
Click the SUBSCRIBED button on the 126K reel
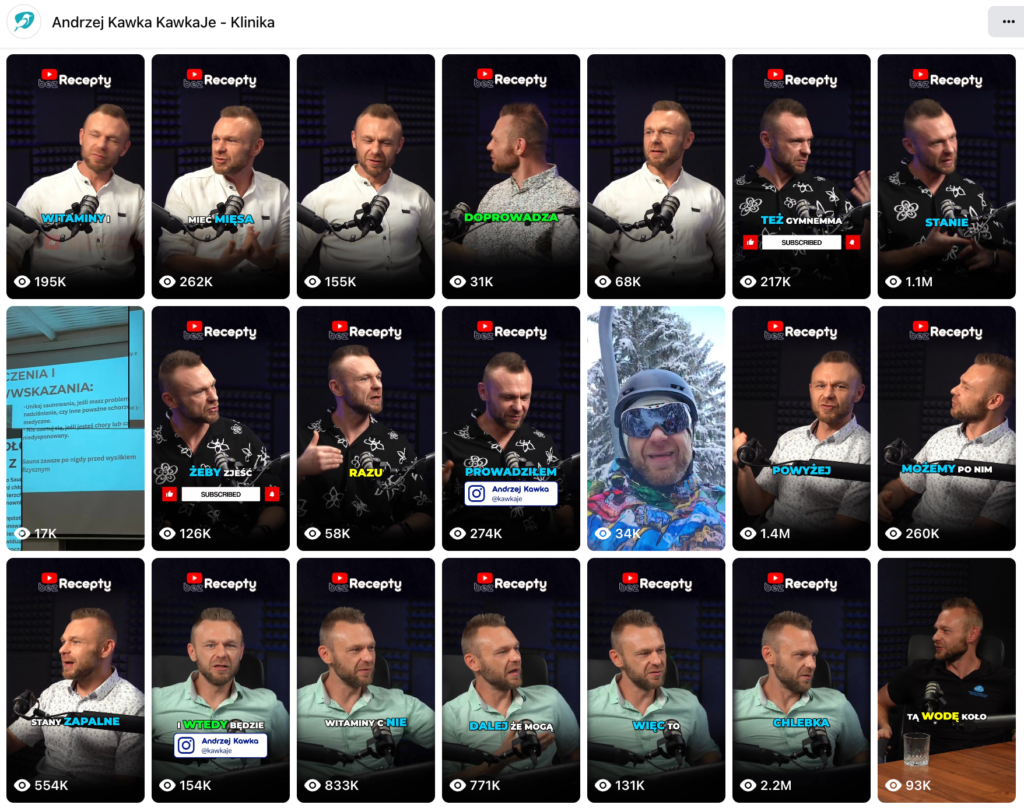[x=221, y=494]
